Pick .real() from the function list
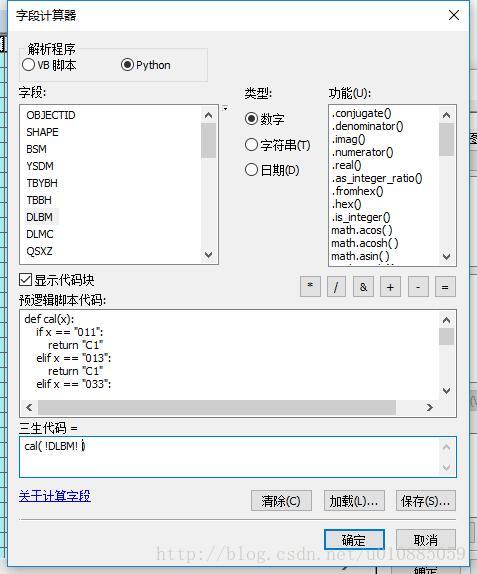 (346, 165)
